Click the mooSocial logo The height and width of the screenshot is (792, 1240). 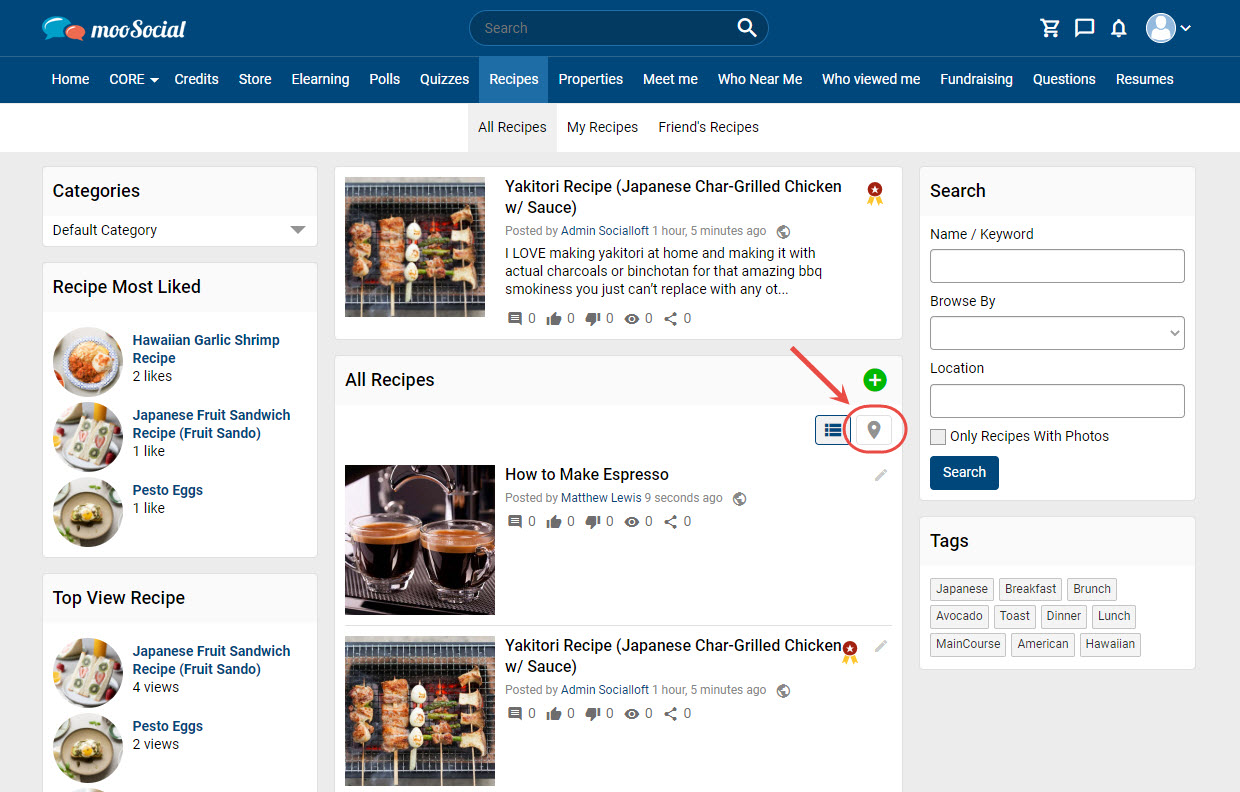coord(114,29)
